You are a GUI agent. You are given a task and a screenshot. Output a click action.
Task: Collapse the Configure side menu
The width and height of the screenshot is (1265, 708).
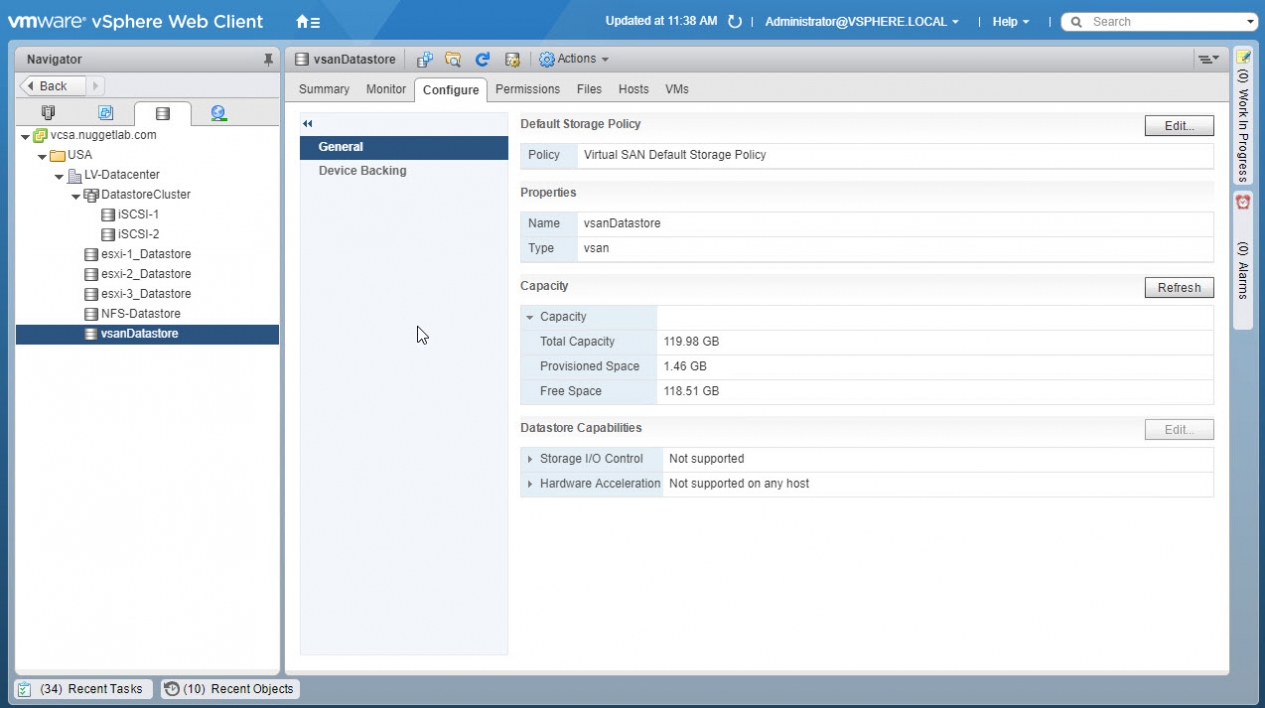(x=308, y=124)
